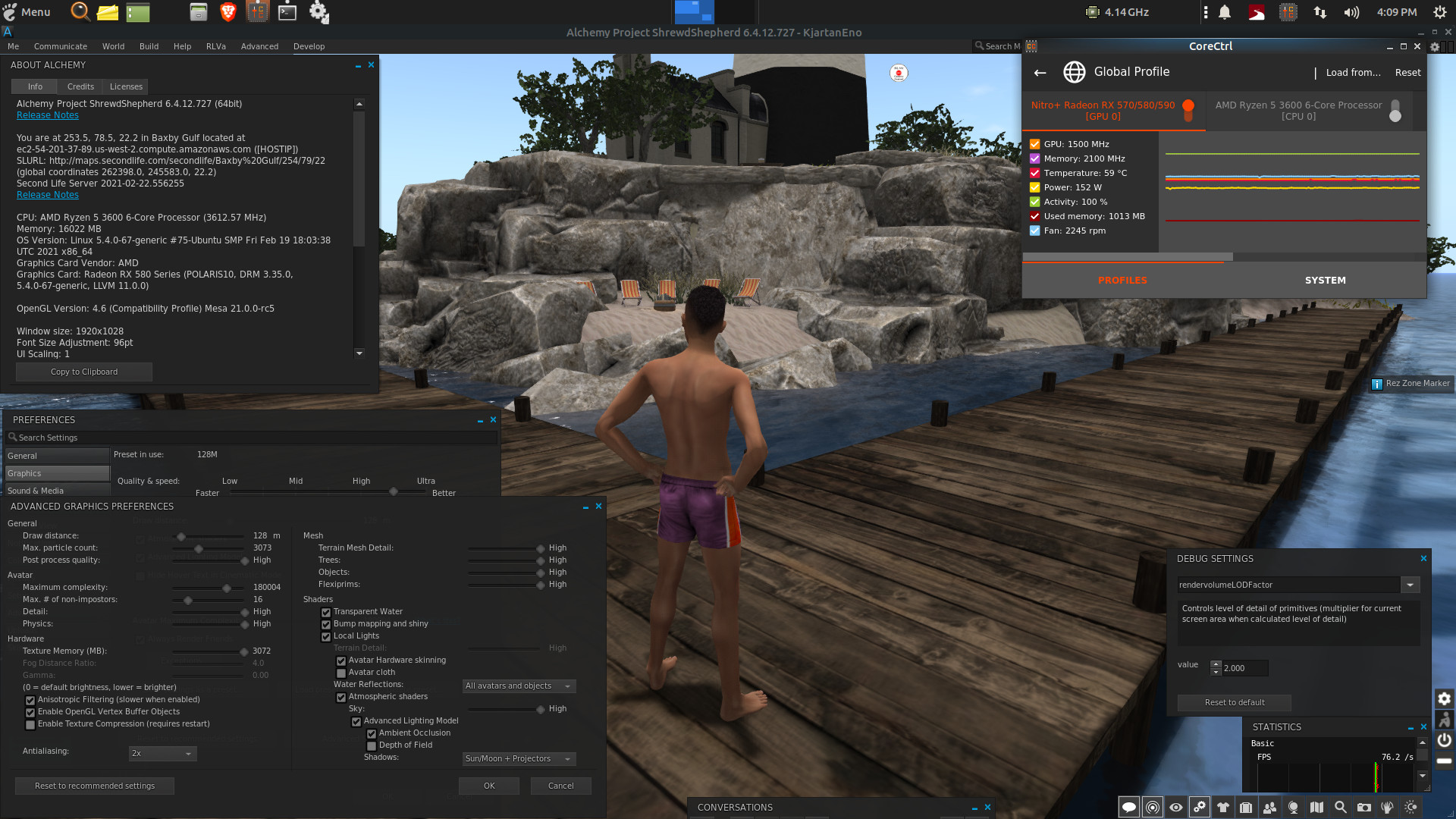Viewport: 1456px width, 819px height.
Task: Click the Mini-map/radar icon in viewer
Action: point(1152,808)
